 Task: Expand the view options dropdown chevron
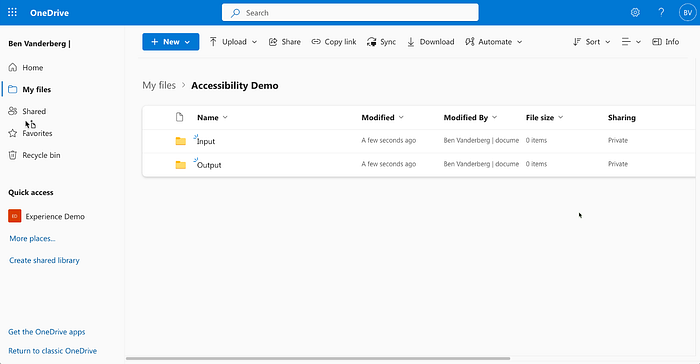click(x=638, y=42)
